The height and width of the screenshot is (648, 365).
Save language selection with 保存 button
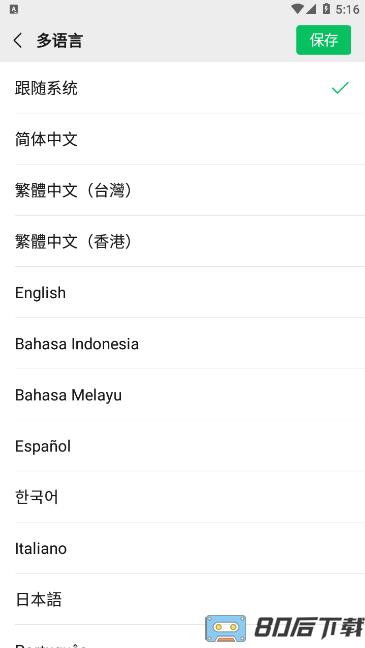pos(323,40)
